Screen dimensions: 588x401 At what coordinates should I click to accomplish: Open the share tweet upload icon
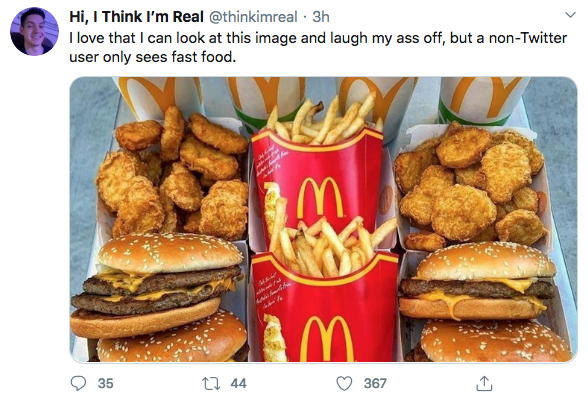point(484,383)
